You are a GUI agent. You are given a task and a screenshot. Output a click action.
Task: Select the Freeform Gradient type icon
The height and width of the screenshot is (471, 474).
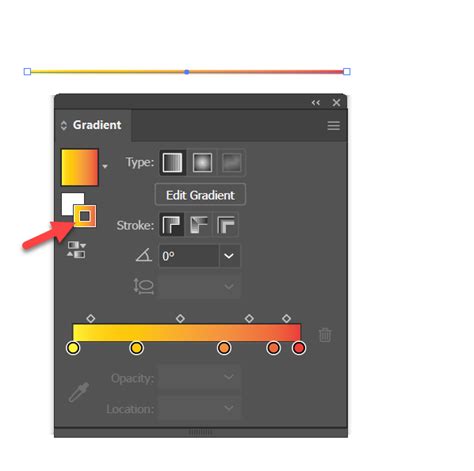tap(232, 163)
